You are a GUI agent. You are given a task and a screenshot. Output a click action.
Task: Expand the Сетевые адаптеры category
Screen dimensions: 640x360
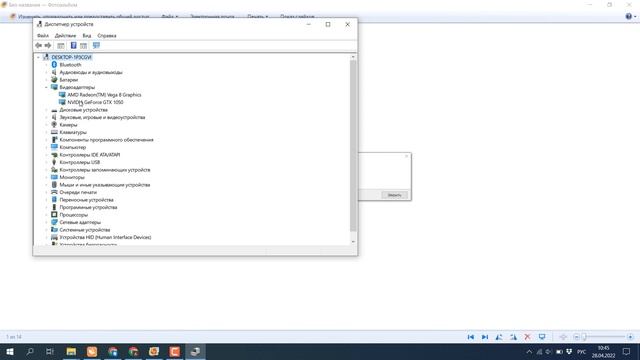46,222
